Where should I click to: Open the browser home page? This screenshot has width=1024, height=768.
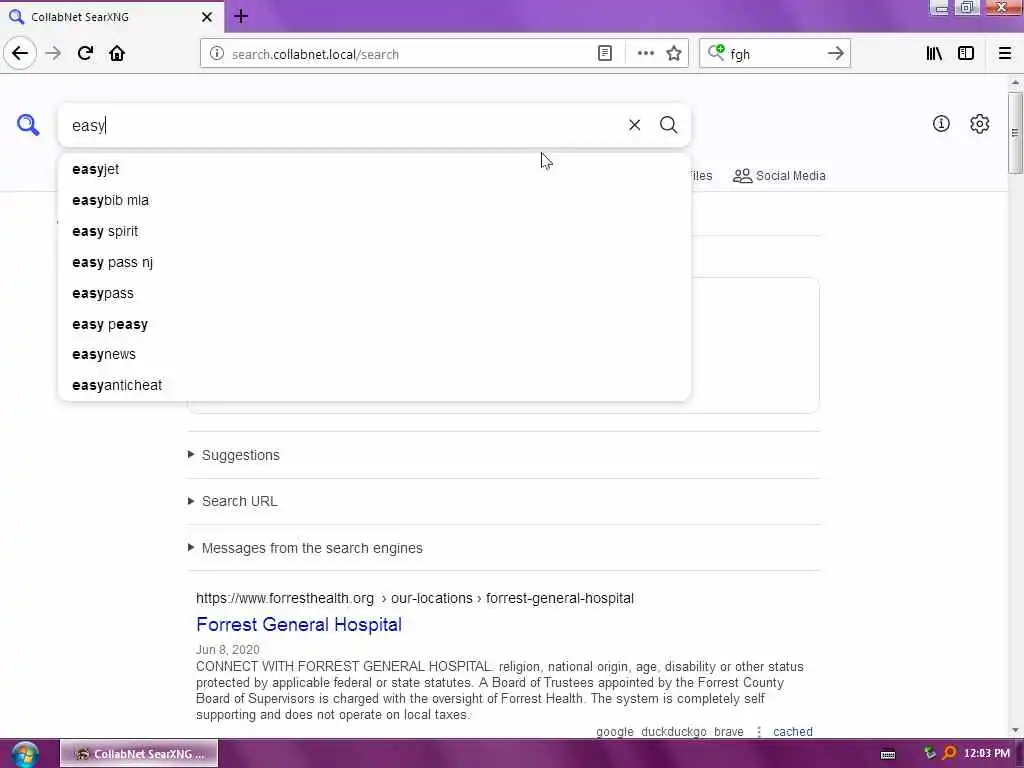[x=117, y=53]
